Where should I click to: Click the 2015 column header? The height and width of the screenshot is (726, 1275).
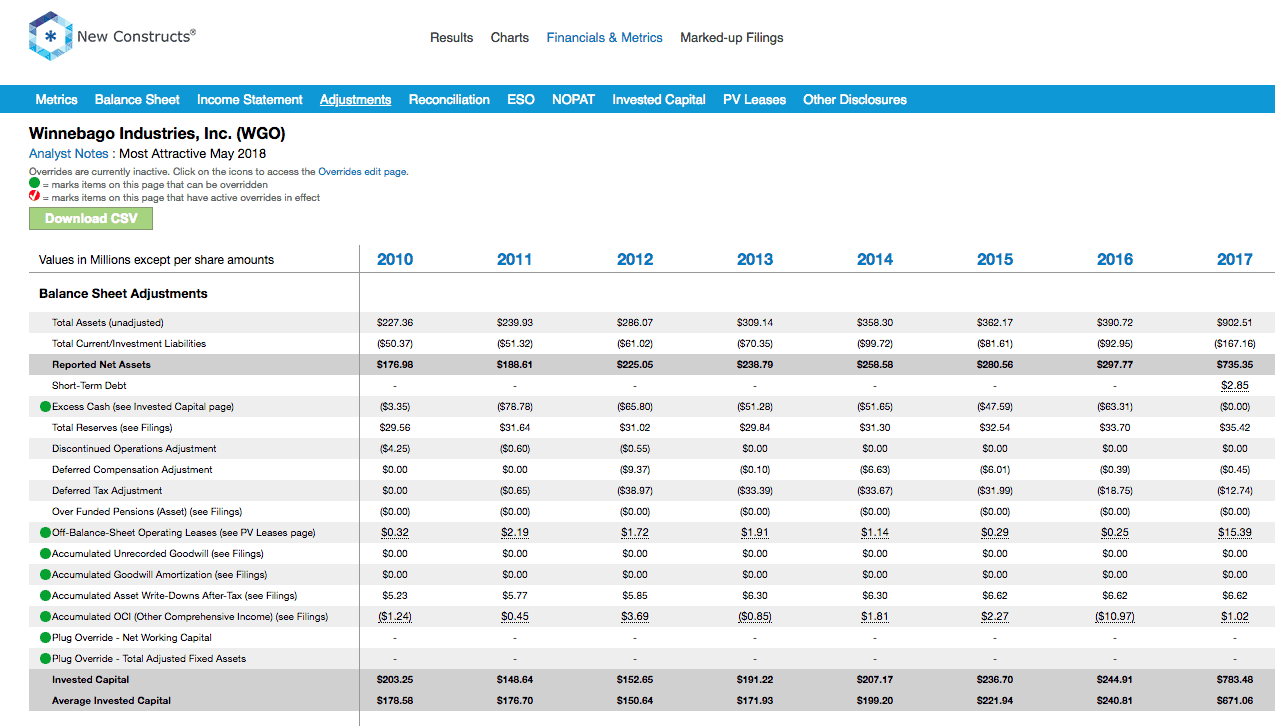995,259
